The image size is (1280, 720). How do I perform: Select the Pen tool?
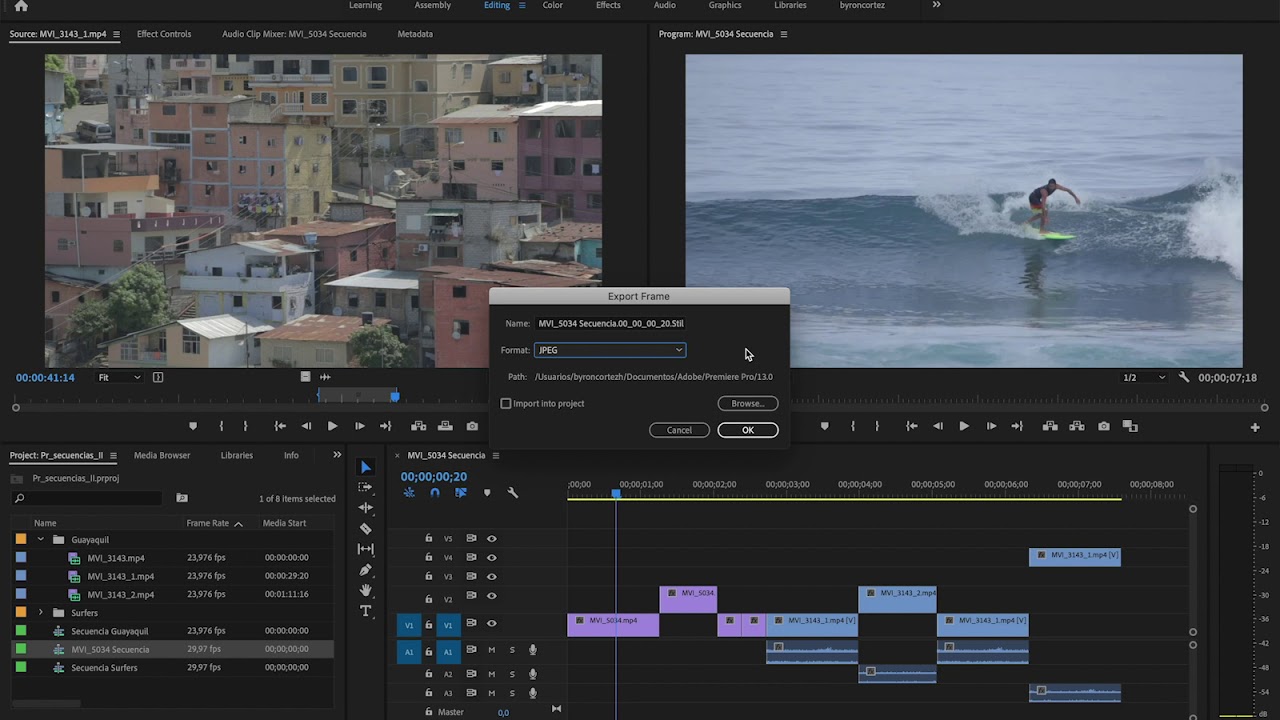[366, 570]
